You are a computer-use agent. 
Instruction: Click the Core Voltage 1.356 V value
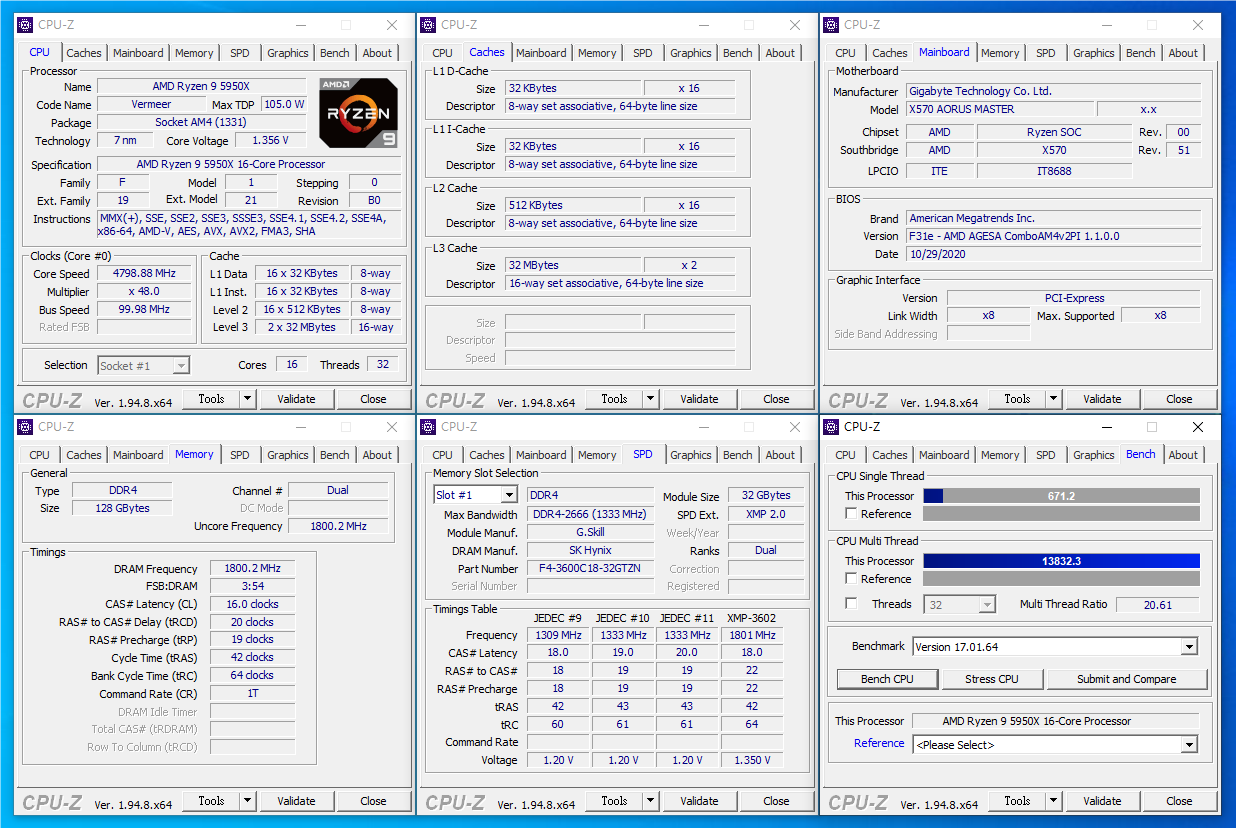tap(272, 141)
